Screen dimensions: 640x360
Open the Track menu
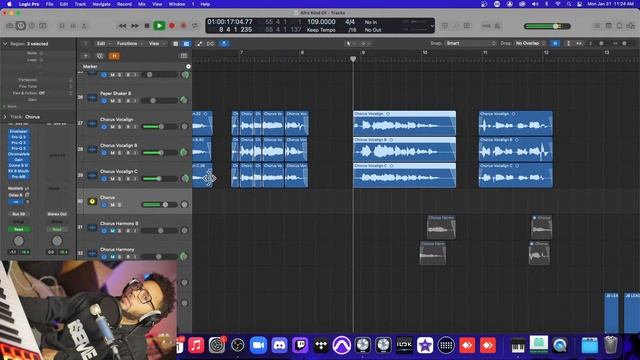[x=80, y=4]
